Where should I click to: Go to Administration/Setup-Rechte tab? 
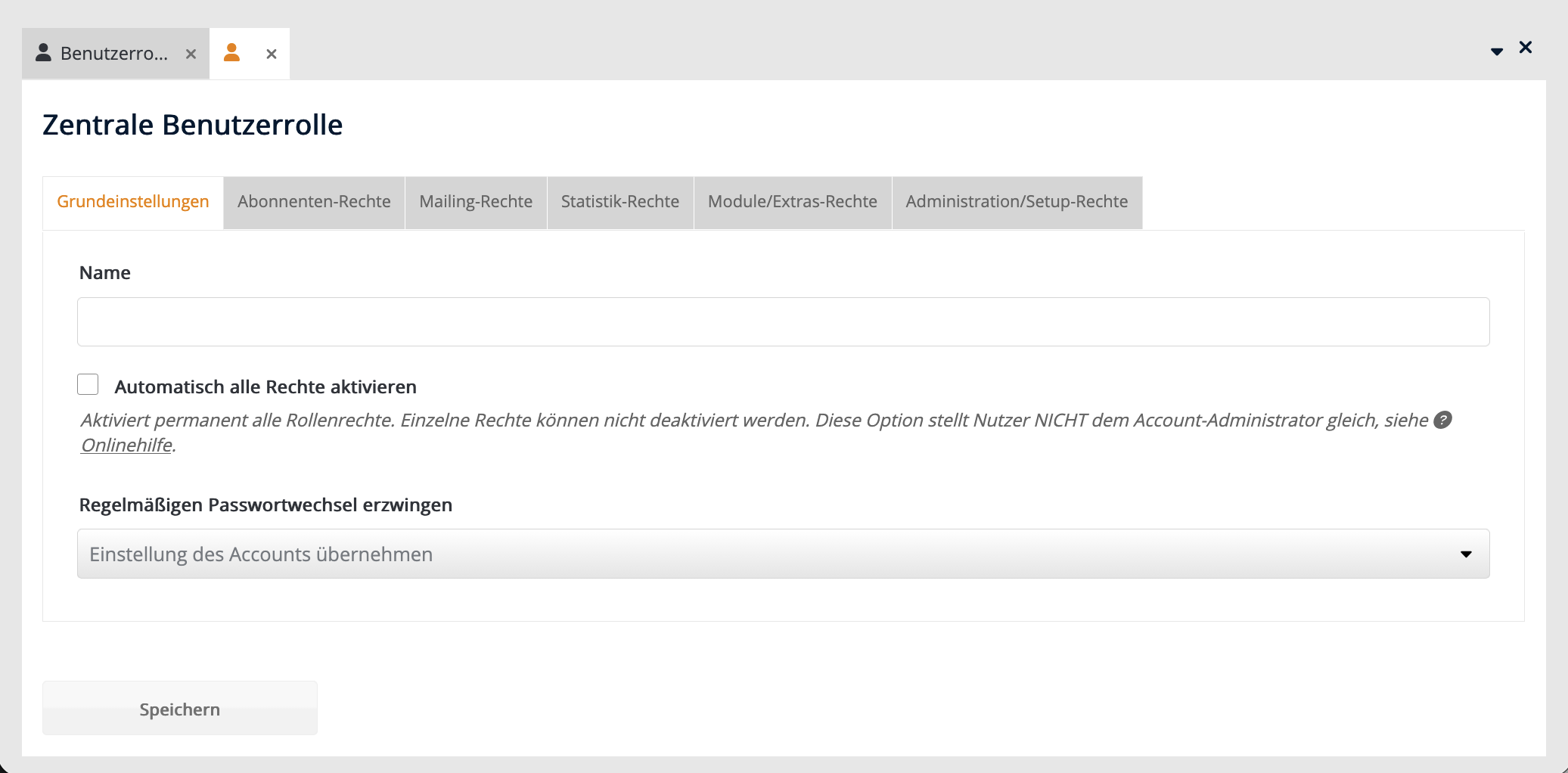[x=1017, y=202]
